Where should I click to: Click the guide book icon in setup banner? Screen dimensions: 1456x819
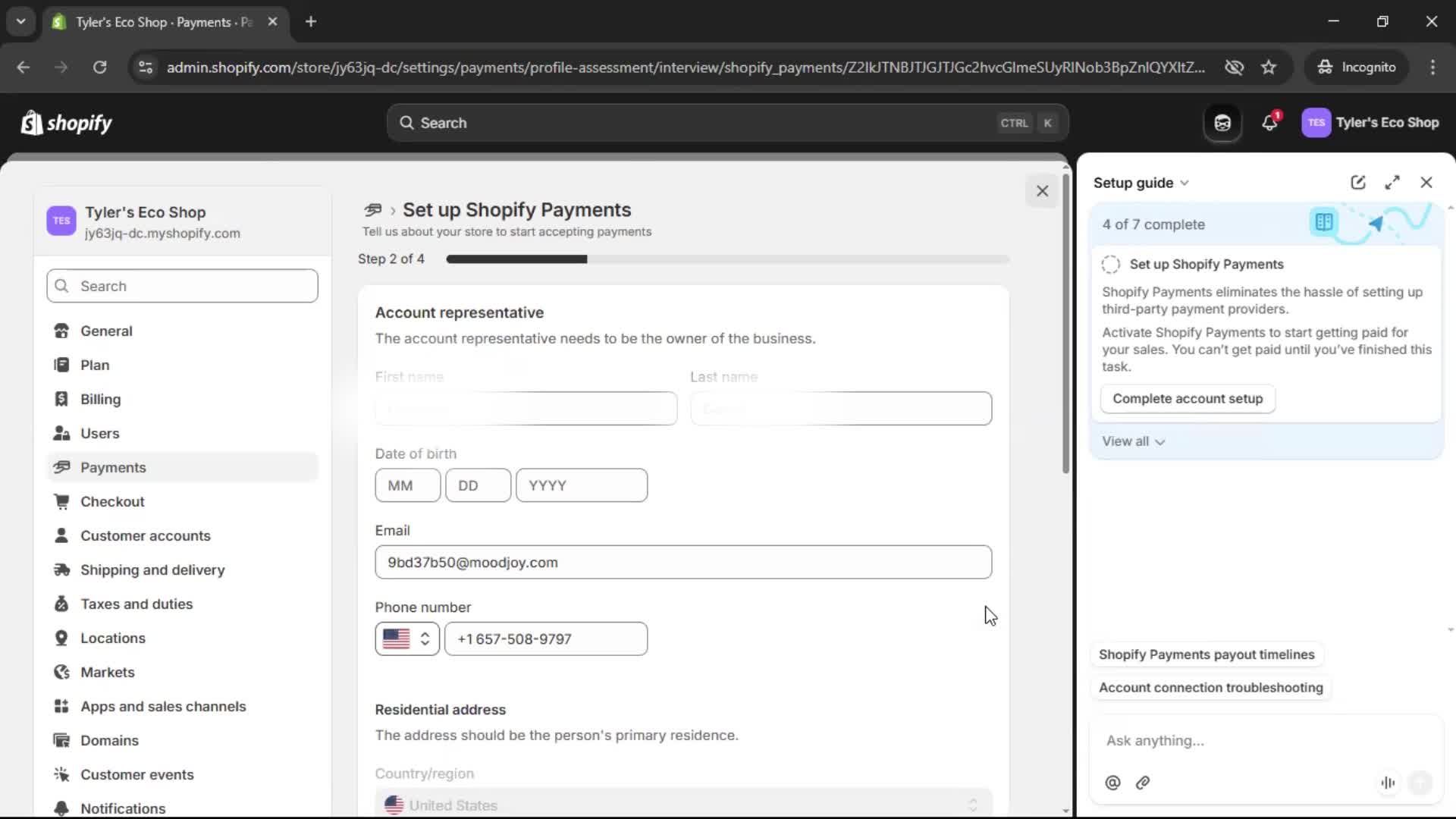point(1324,221)
